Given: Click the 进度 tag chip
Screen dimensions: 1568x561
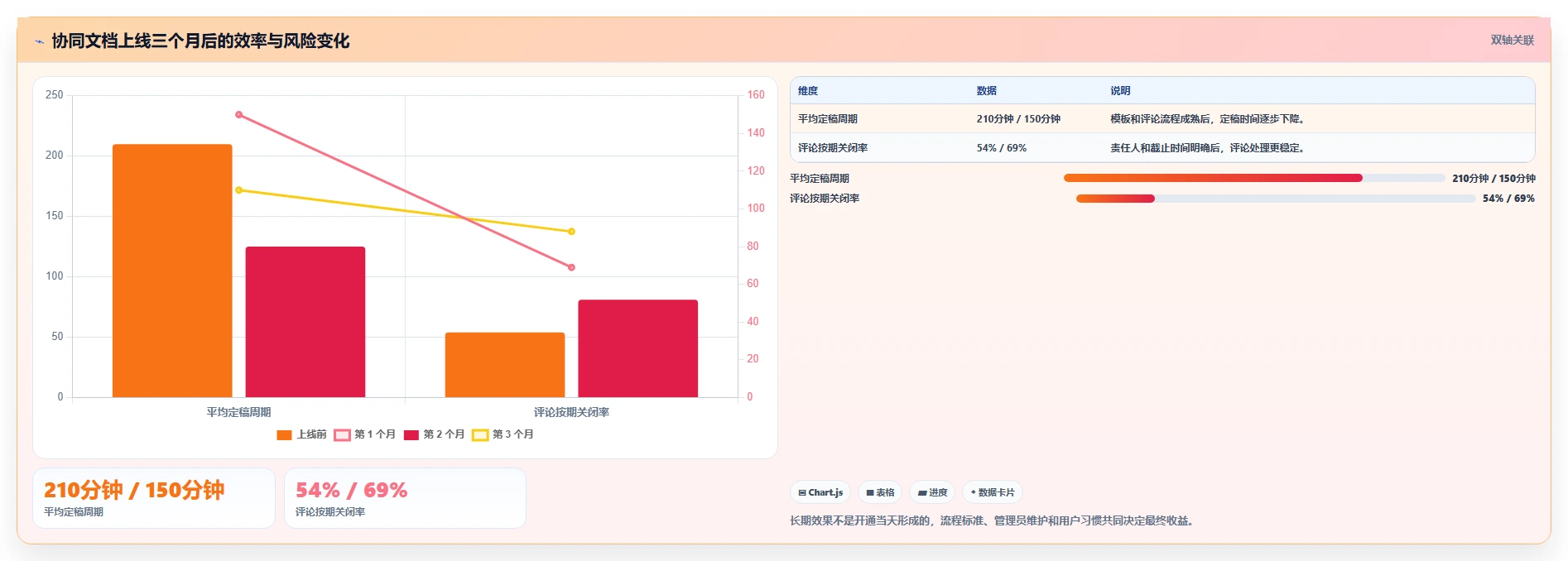Looking at the screenshot, I should click(932, 492).
